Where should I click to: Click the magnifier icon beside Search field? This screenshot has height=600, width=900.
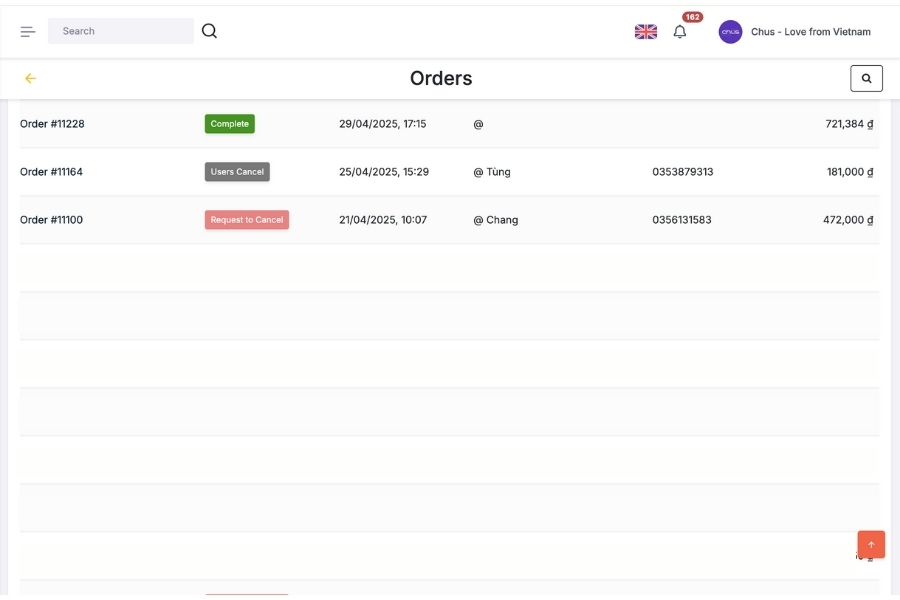210,31
